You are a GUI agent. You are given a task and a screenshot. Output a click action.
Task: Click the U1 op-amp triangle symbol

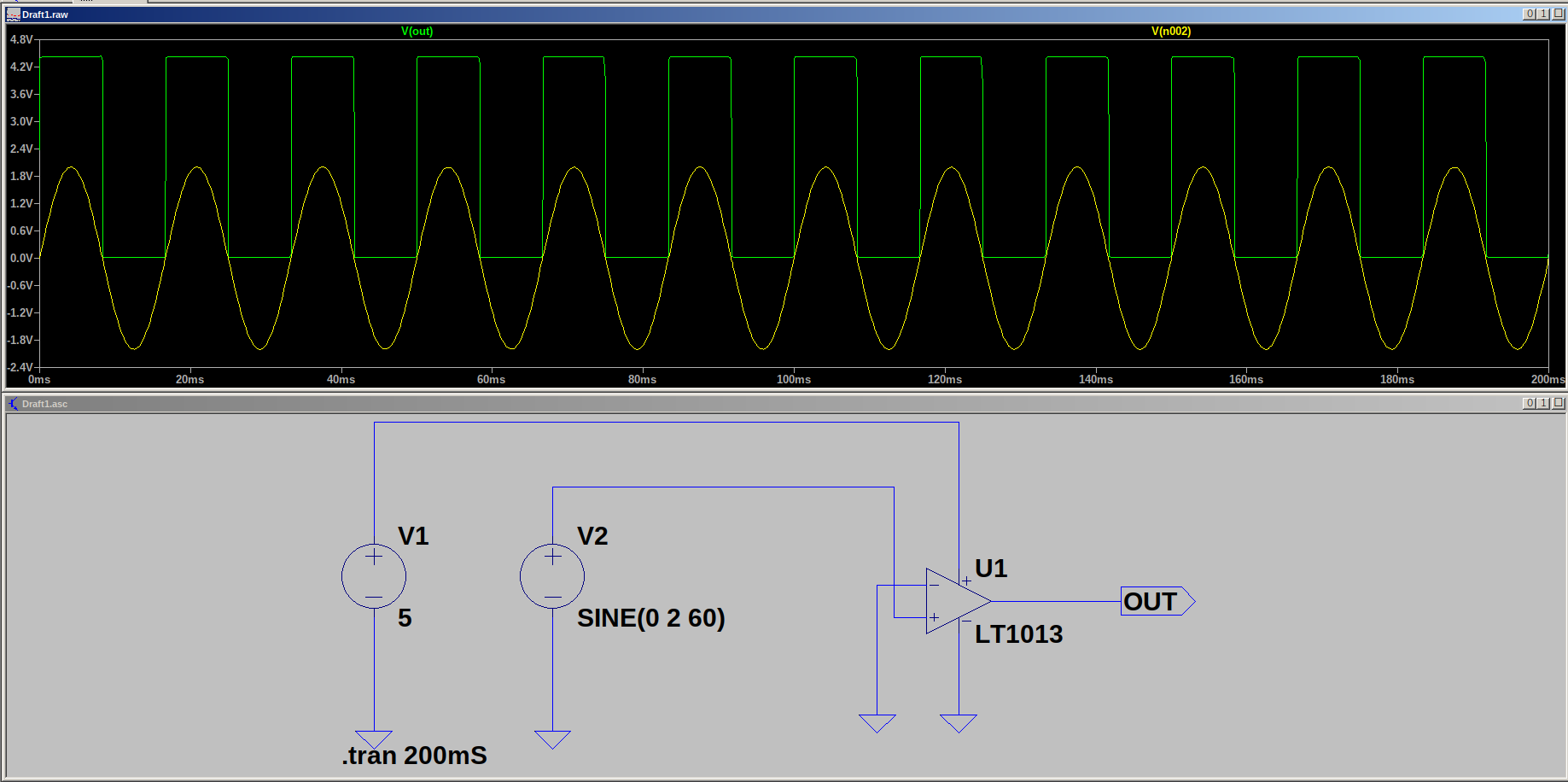tap(958, 601)
